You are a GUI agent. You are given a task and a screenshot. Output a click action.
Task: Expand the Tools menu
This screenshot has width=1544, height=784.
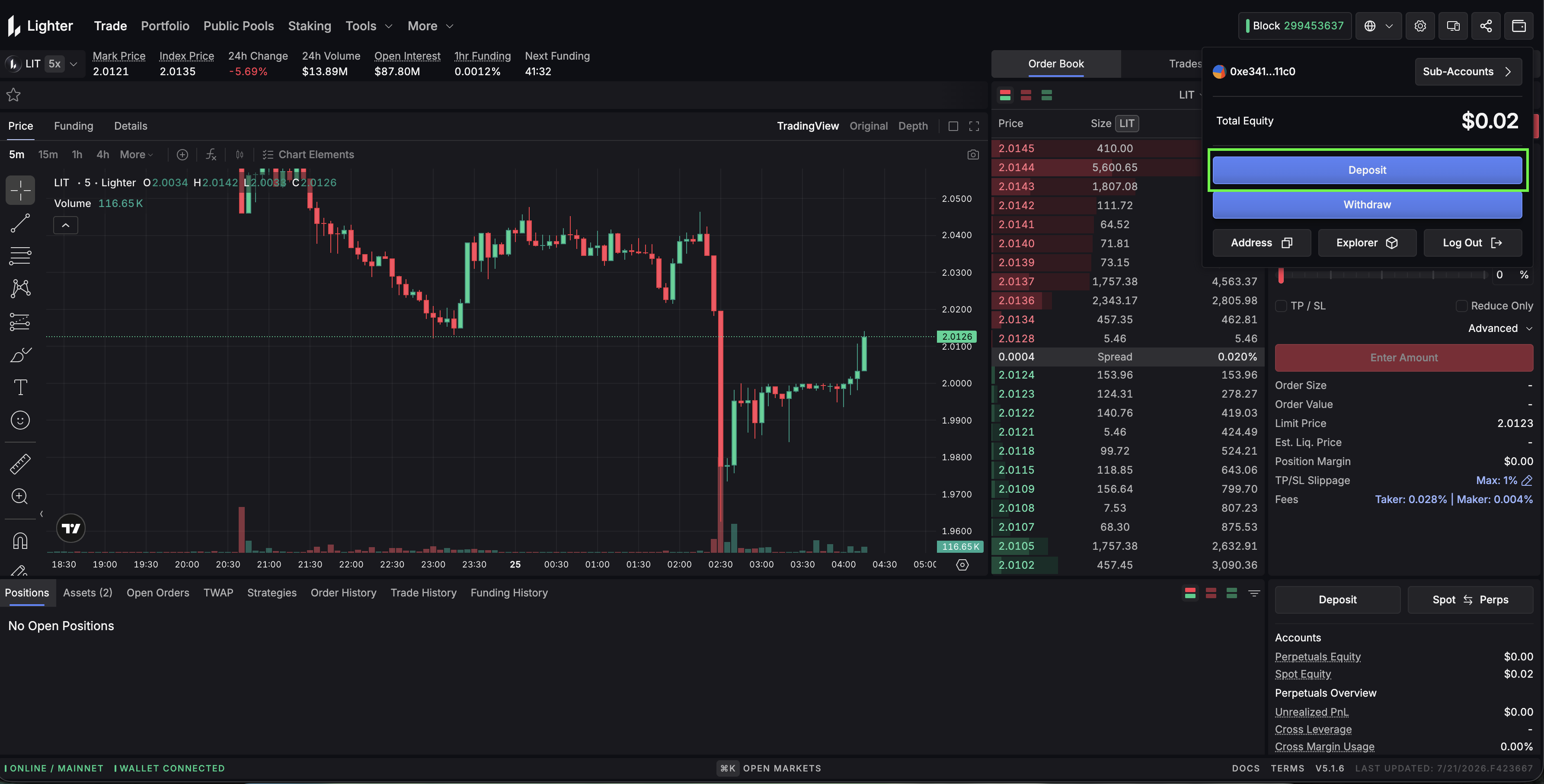368,26
